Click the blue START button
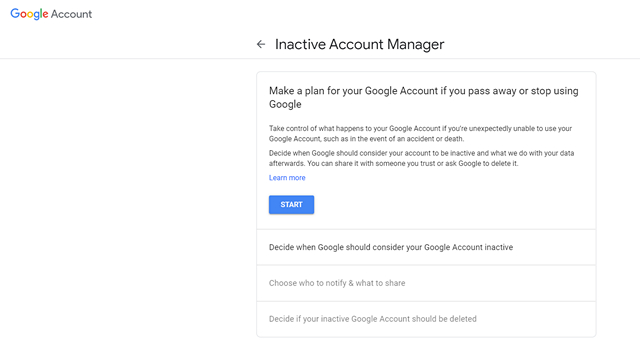Viewport: 640px width, 360px height. coord(291,204)
